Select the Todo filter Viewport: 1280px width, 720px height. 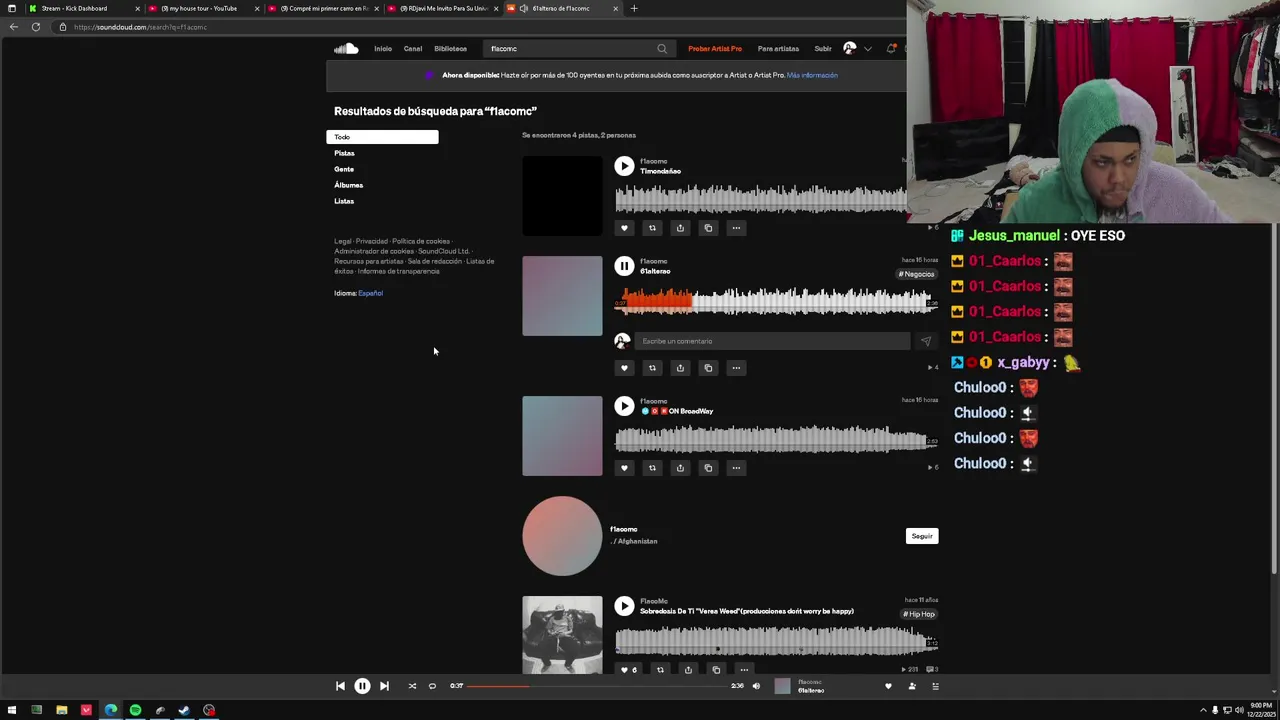coord(382,137)
